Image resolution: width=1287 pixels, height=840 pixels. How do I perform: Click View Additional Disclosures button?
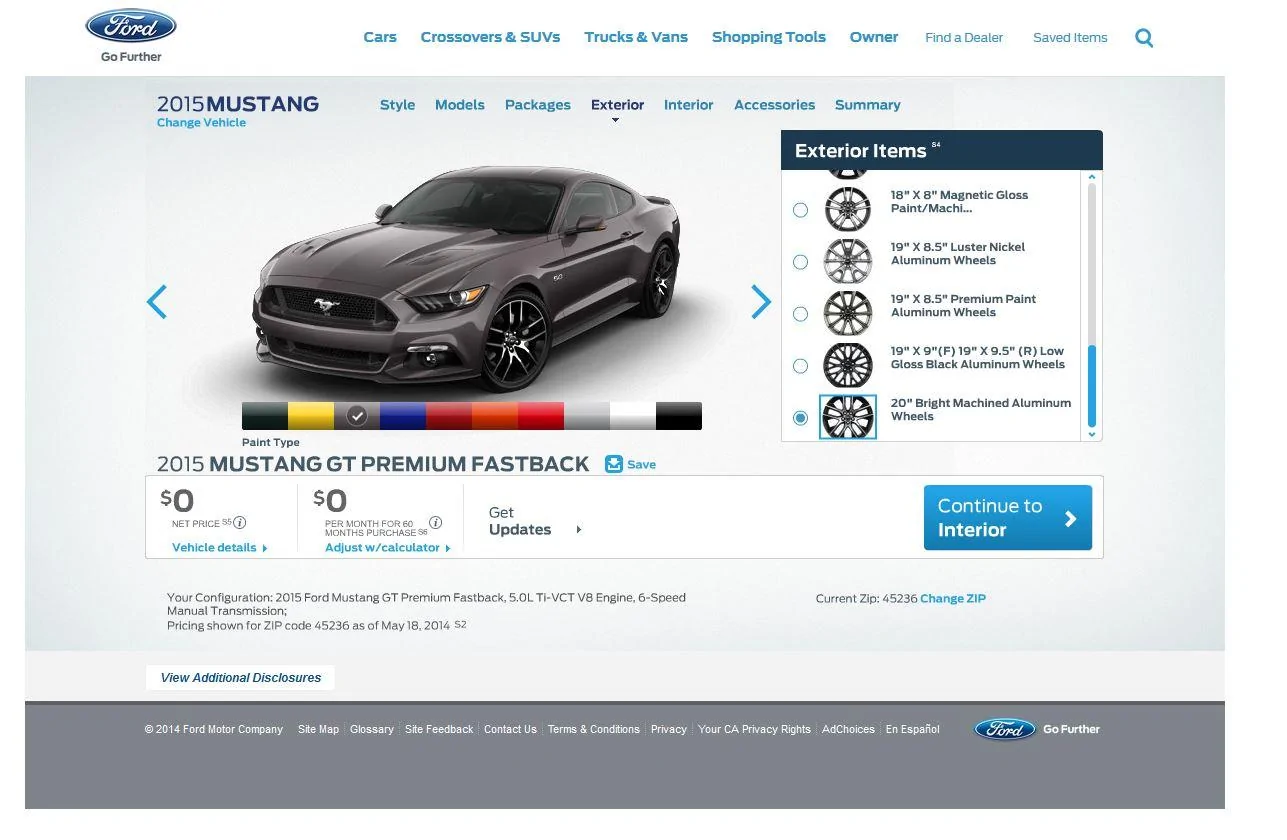(241, 678)
